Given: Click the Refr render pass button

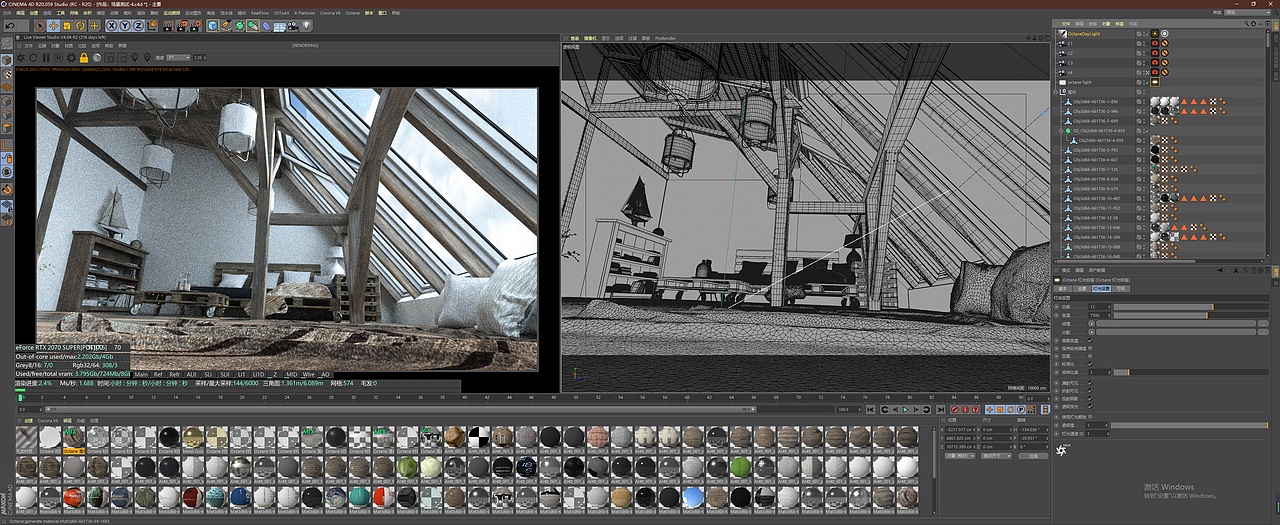Looking at the screenshot, I should [x=175, y=374].
